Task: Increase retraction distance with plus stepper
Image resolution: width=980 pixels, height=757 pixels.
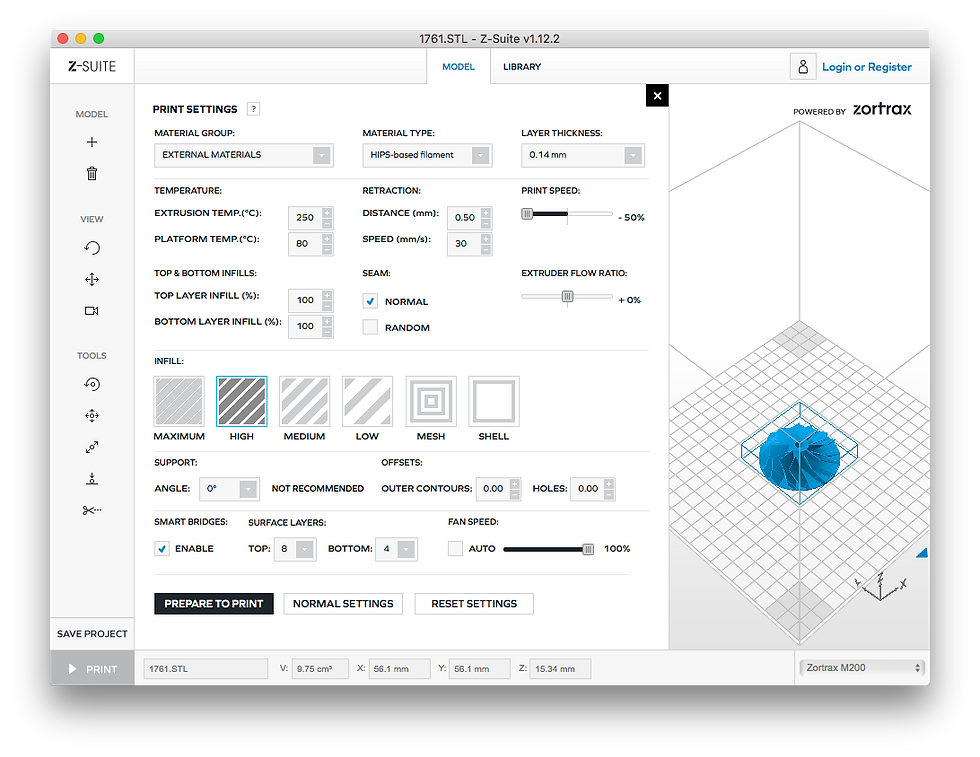Action: tap(486, 213)
